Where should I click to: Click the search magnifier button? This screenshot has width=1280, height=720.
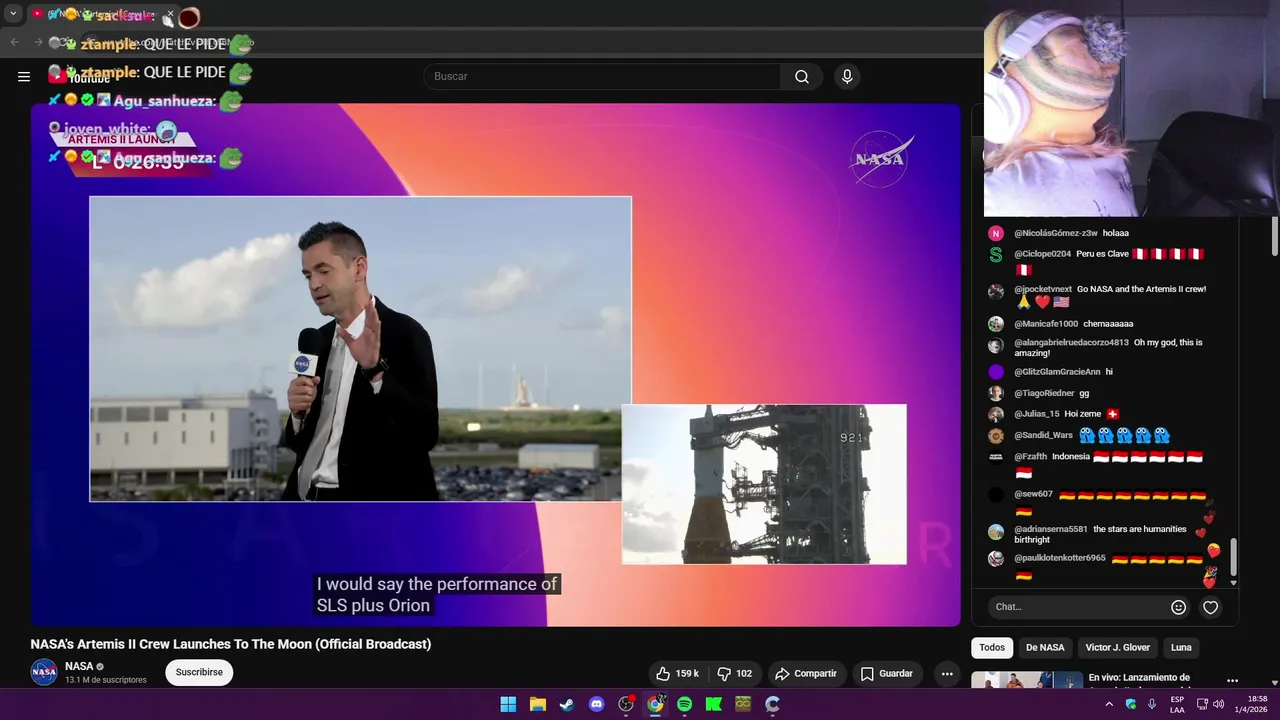point(802,77)
